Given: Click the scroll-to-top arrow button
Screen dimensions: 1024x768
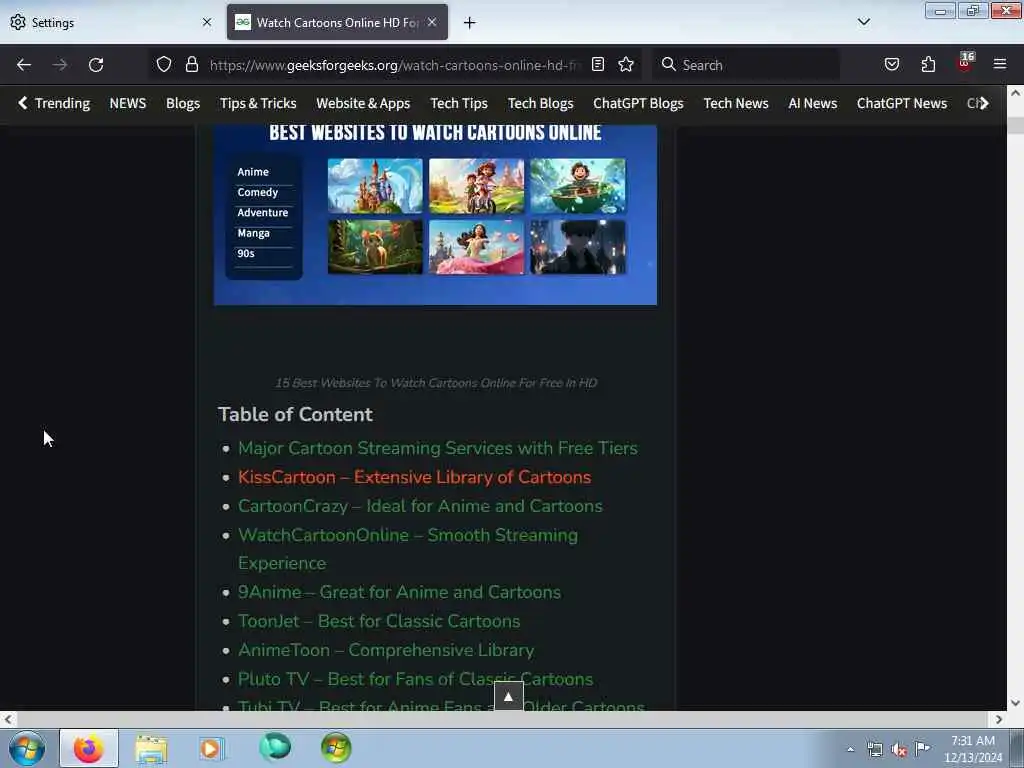Looking at the screenshot, I should tap(509, 696).
